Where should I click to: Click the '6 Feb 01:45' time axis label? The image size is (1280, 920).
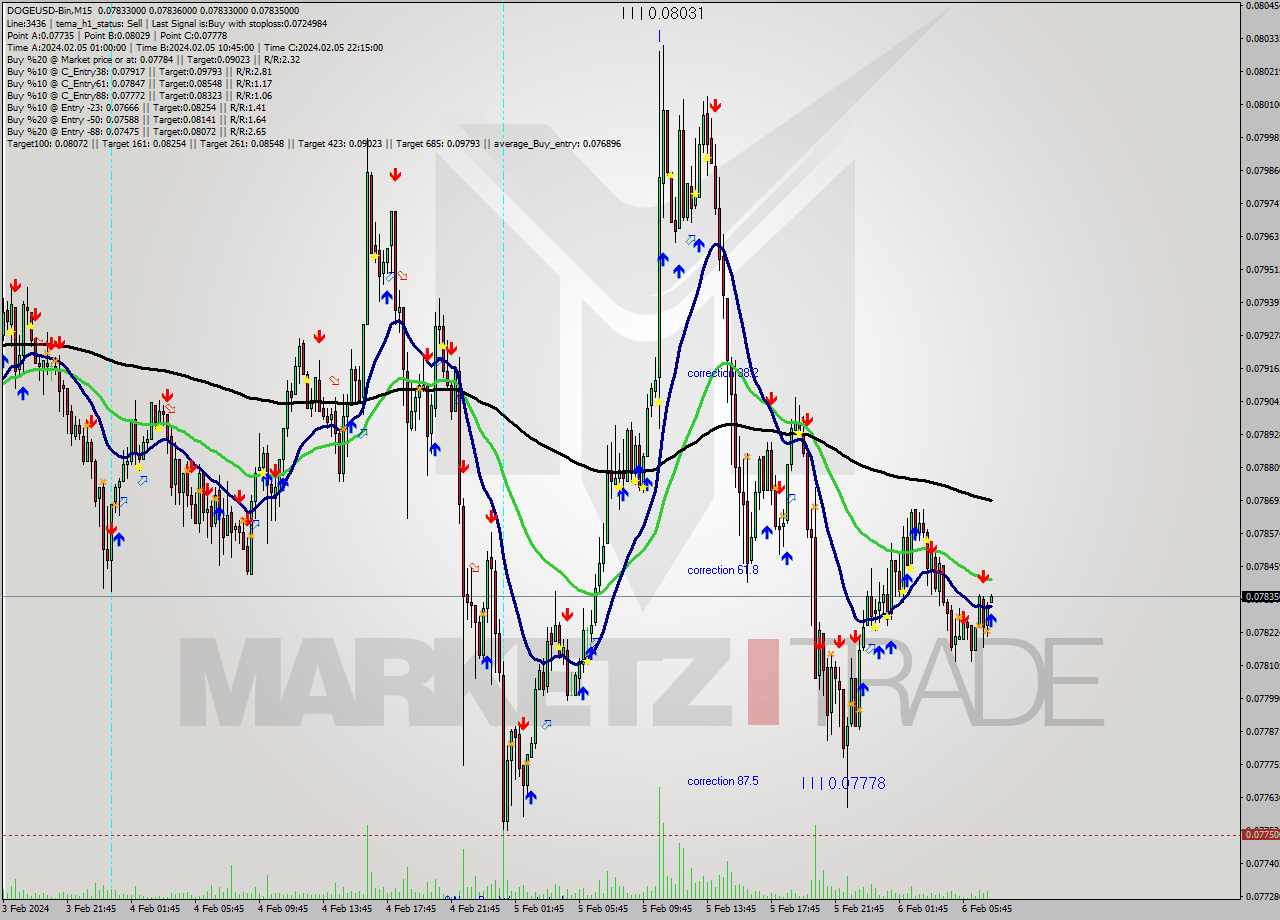tap(923, 909)
